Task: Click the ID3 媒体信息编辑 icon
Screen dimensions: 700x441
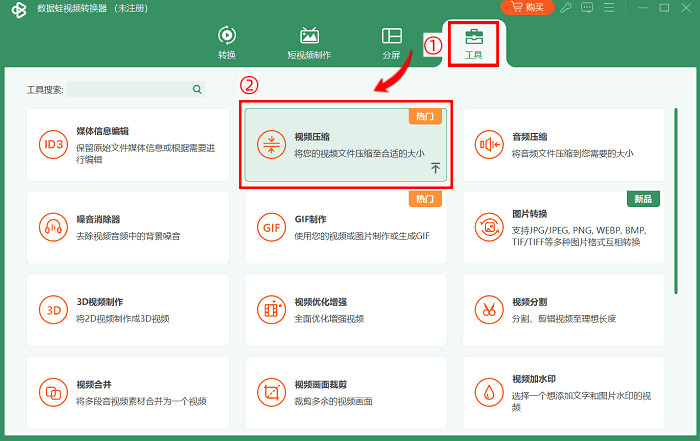Action: [53, 145]
